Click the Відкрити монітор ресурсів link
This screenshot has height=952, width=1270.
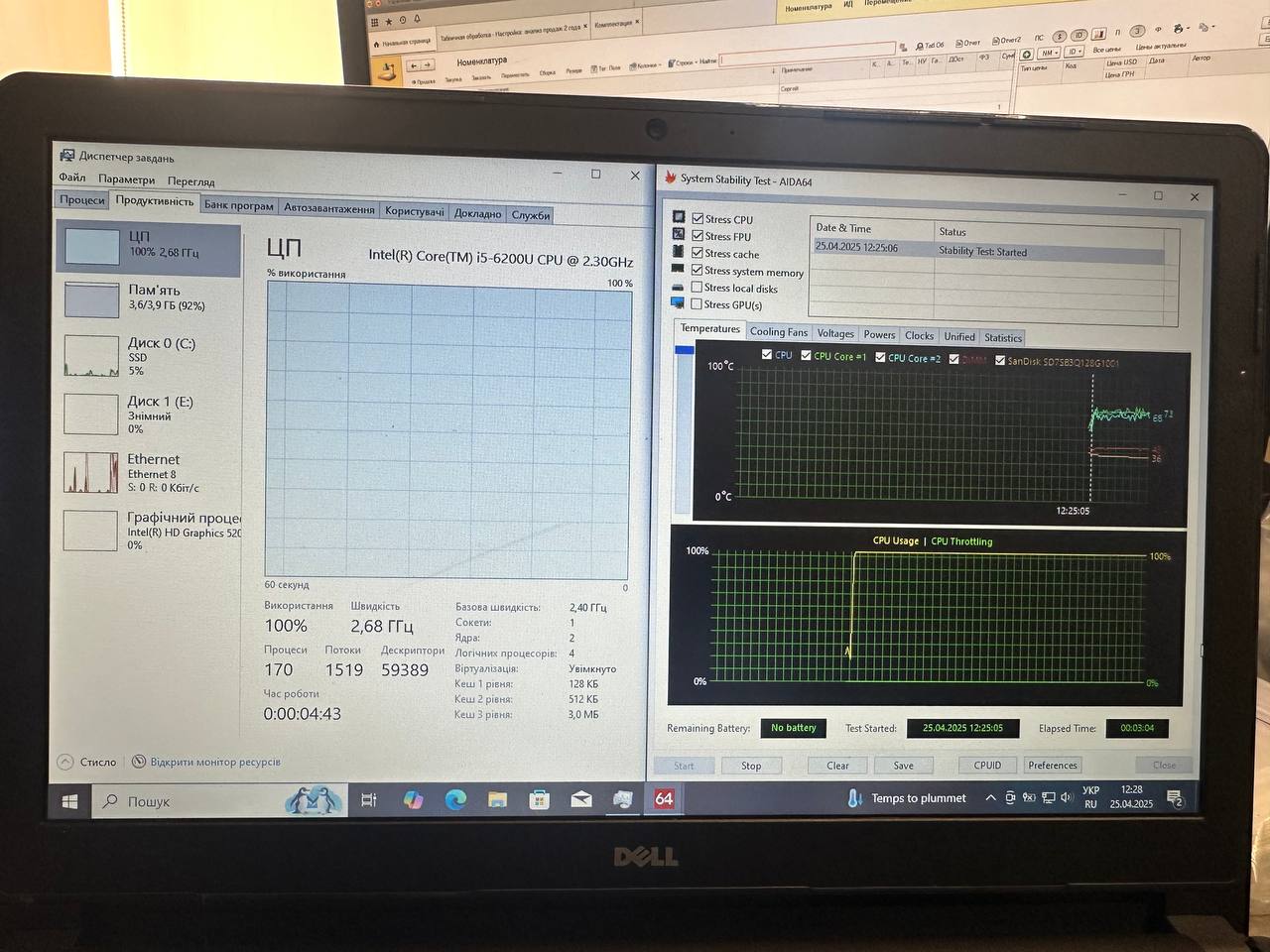coord(214,762)
